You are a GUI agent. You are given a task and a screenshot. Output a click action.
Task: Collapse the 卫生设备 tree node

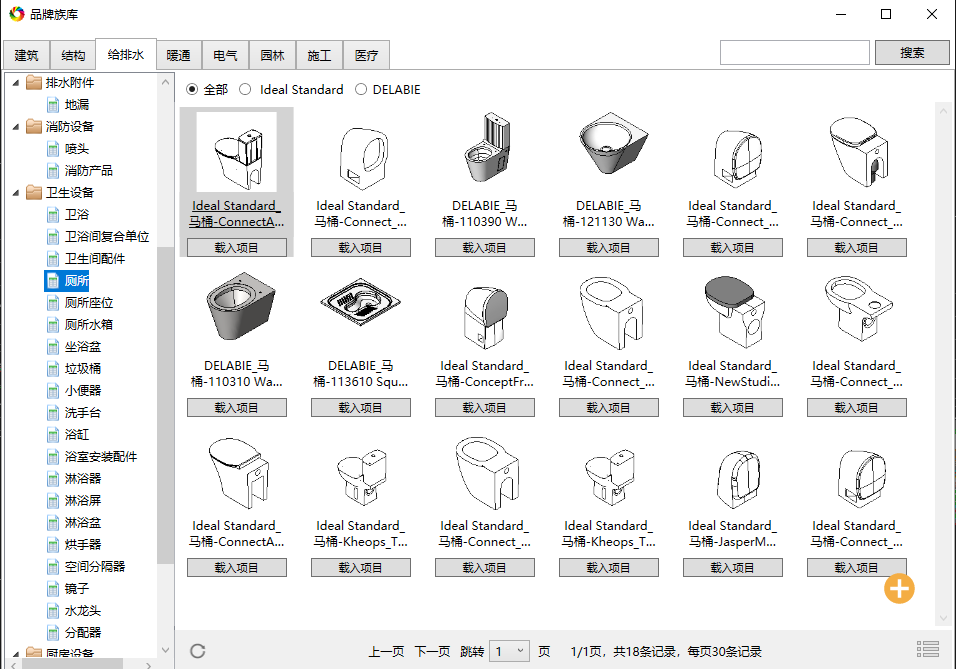[16, 193]
